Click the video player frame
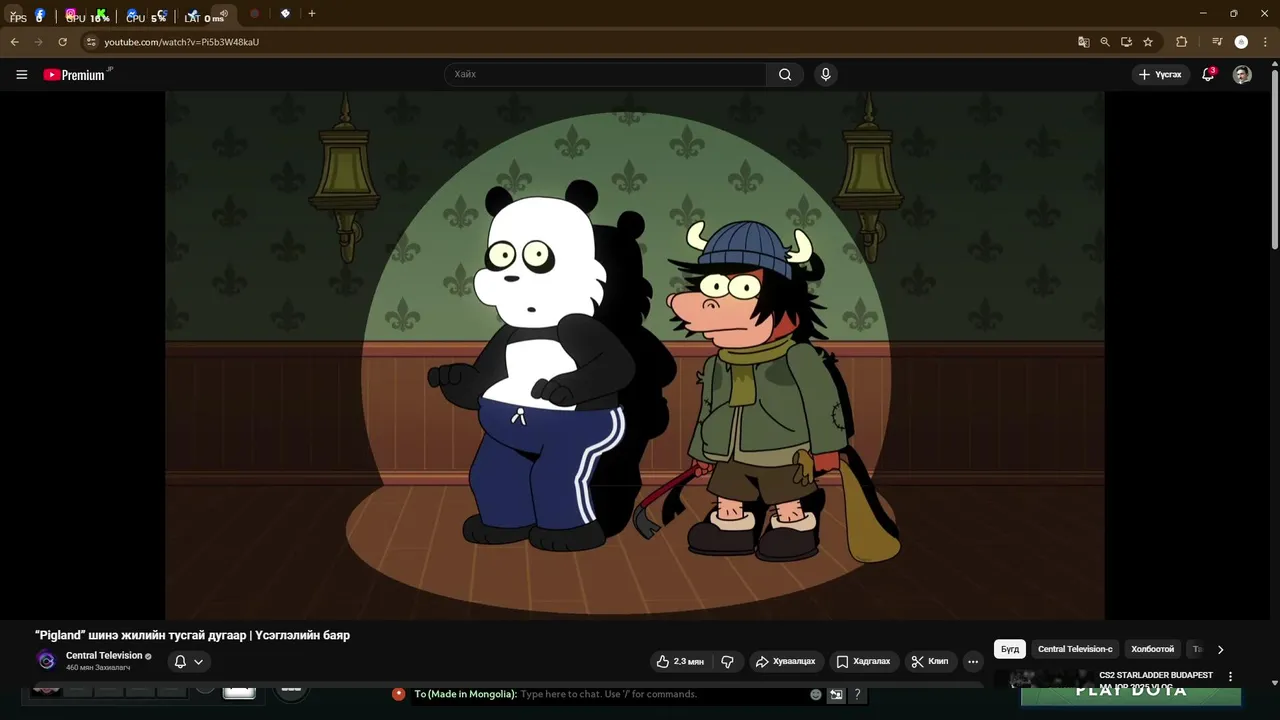This screenshot has height=720, width=1280. click(x=635, y=355)
